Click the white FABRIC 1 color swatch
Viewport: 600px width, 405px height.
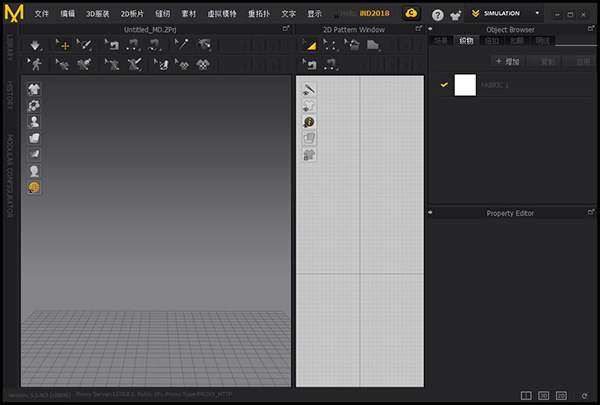point(465,85)
